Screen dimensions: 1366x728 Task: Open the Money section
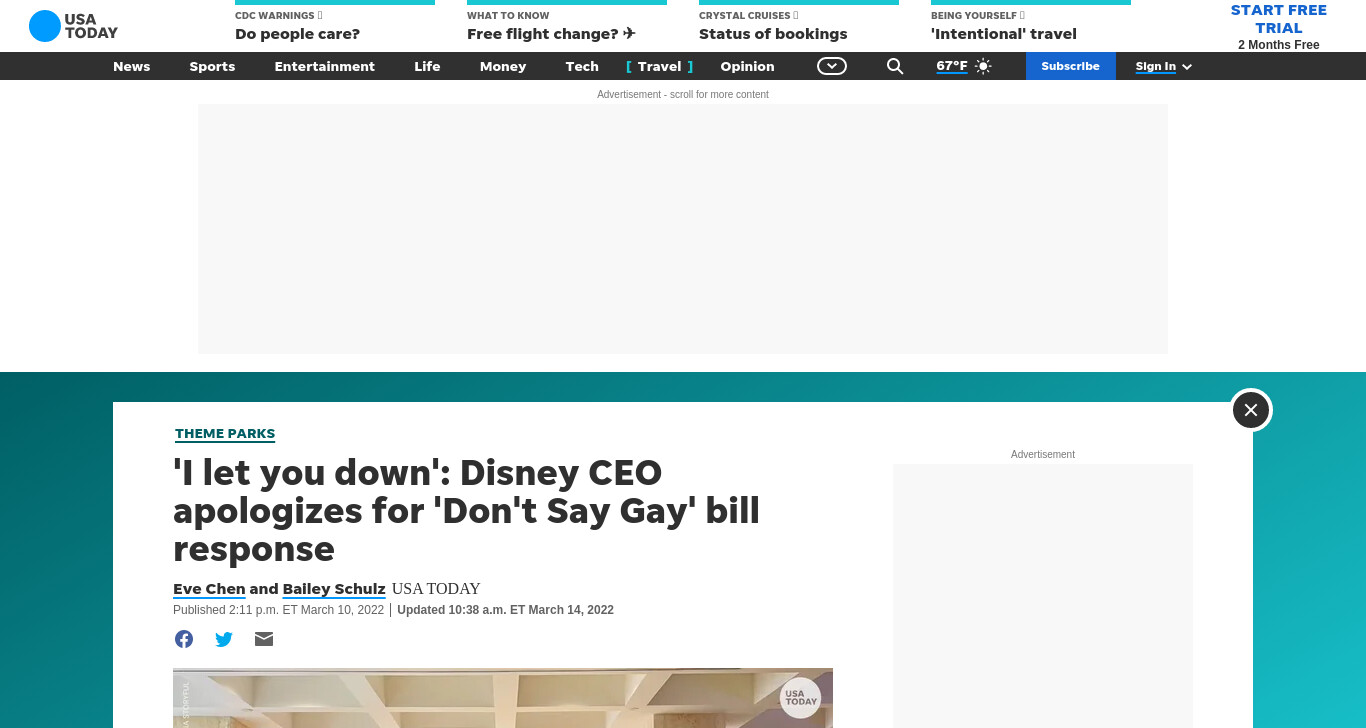(503, 66)
